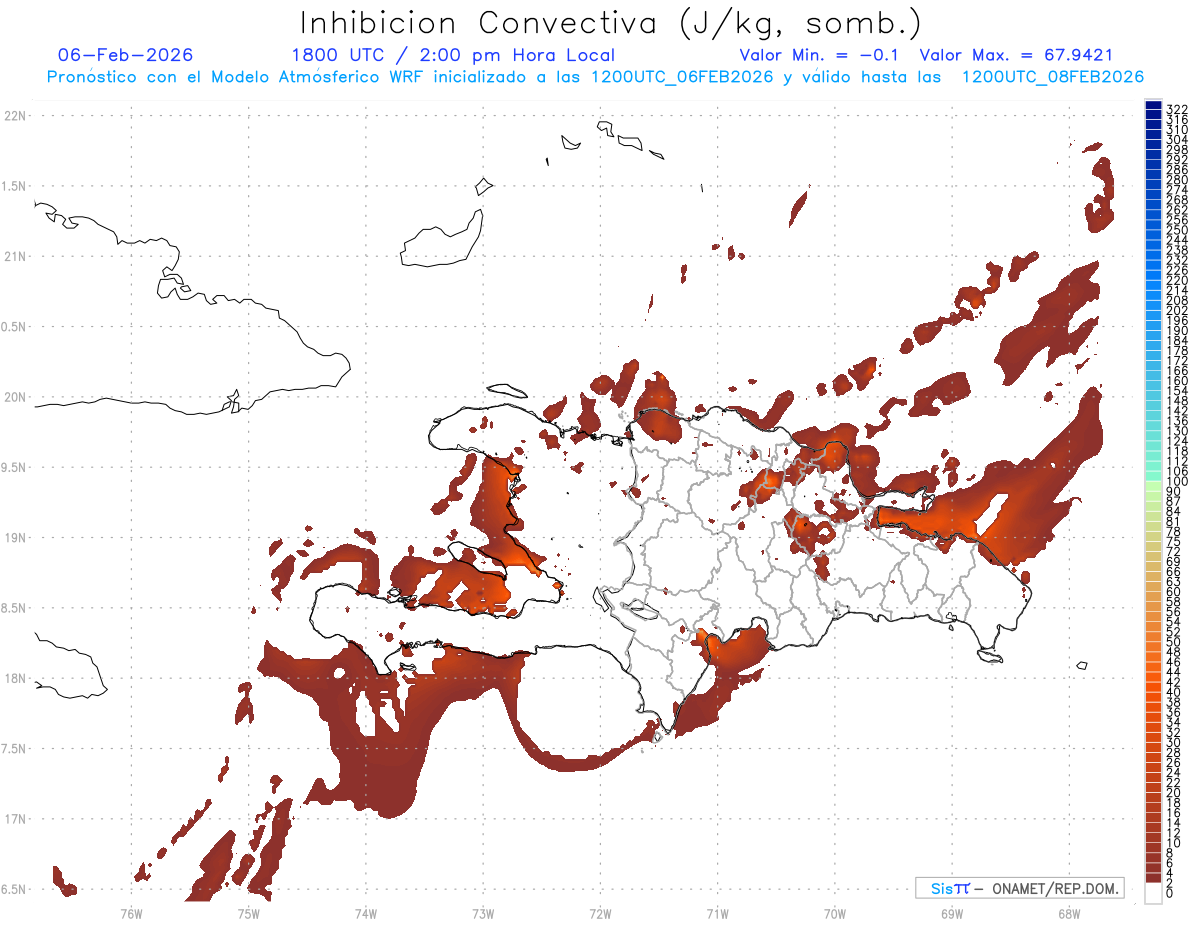Click the '76W' longitude label

pos(131,912)
